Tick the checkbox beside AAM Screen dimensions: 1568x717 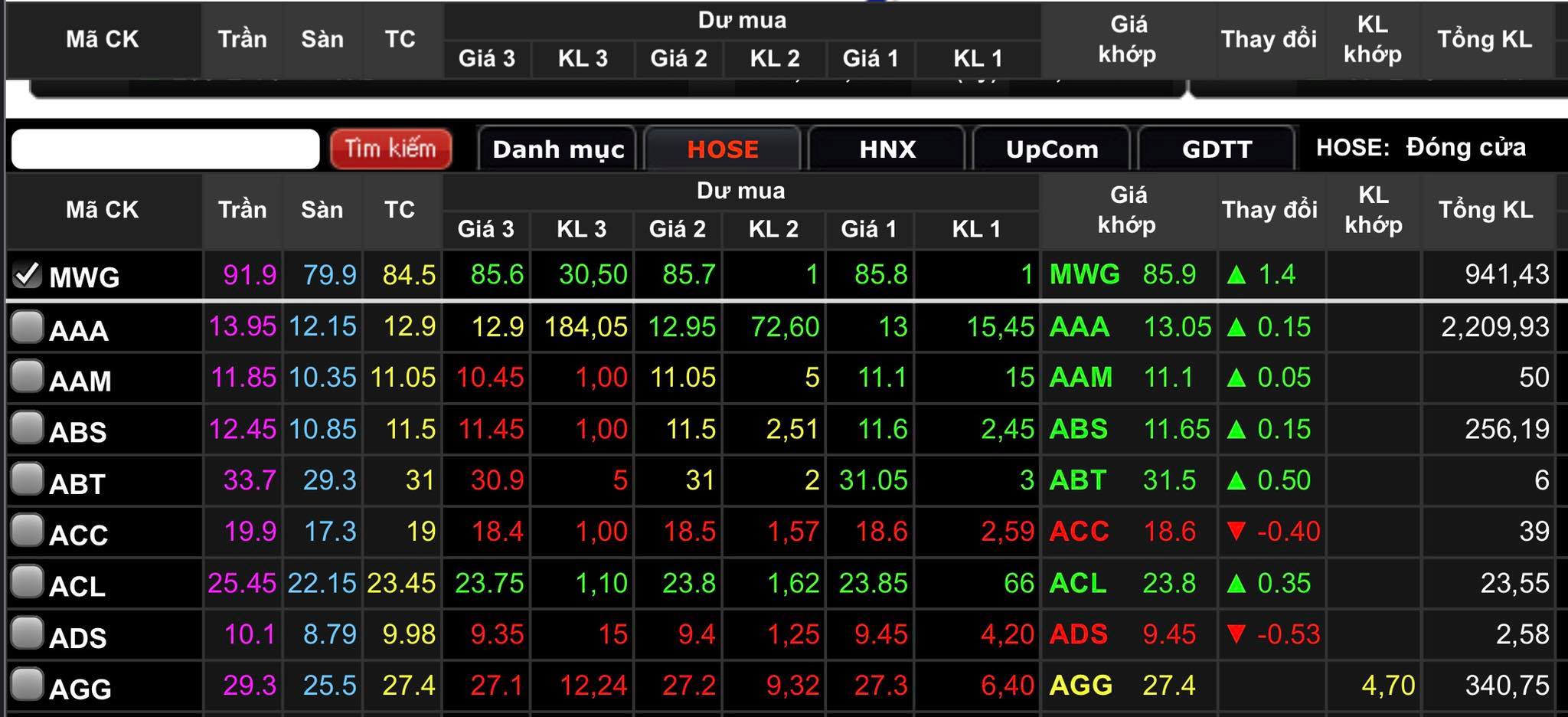tap(27, 377)
